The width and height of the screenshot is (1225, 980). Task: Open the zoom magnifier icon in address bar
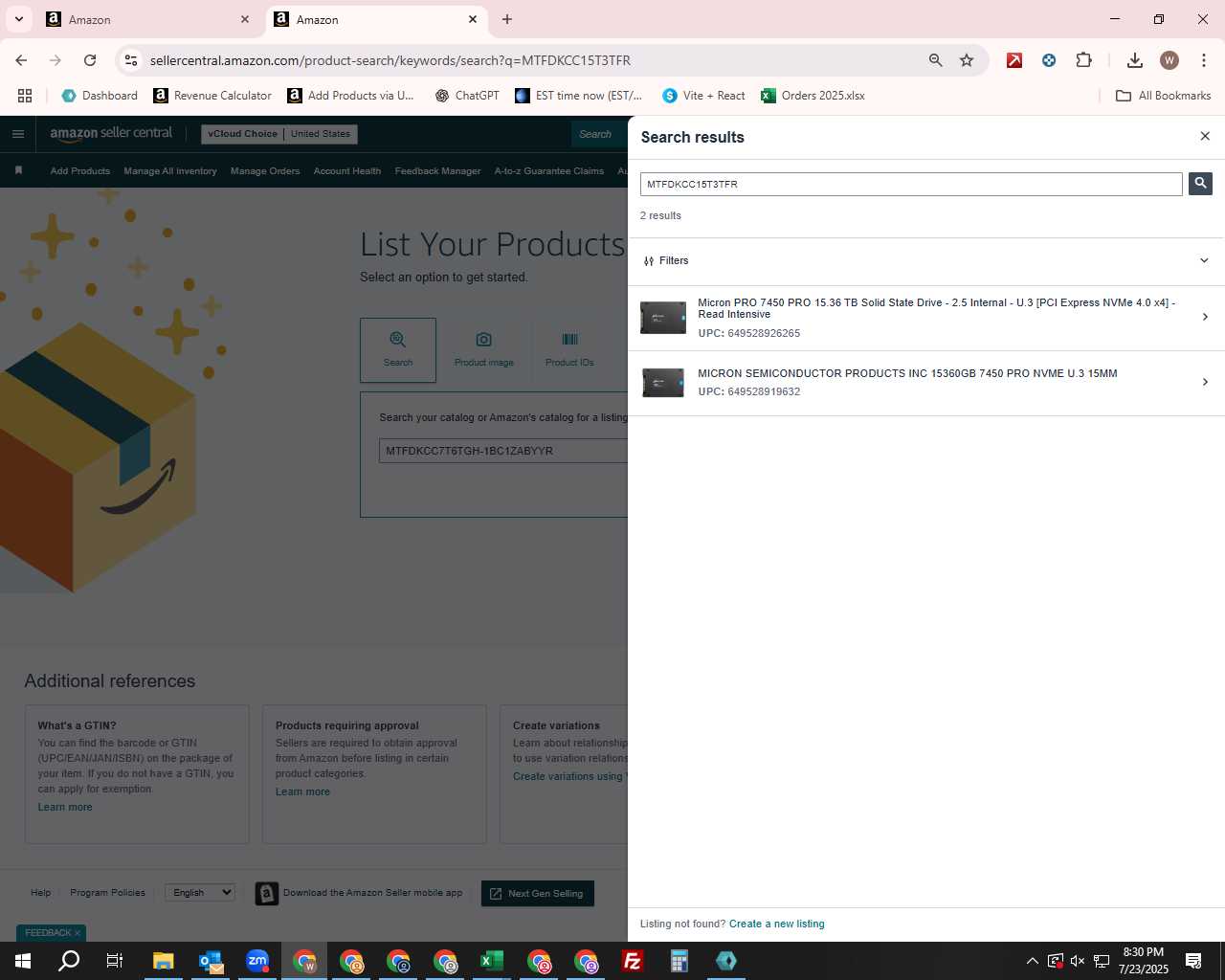click(x=935, y=60)
